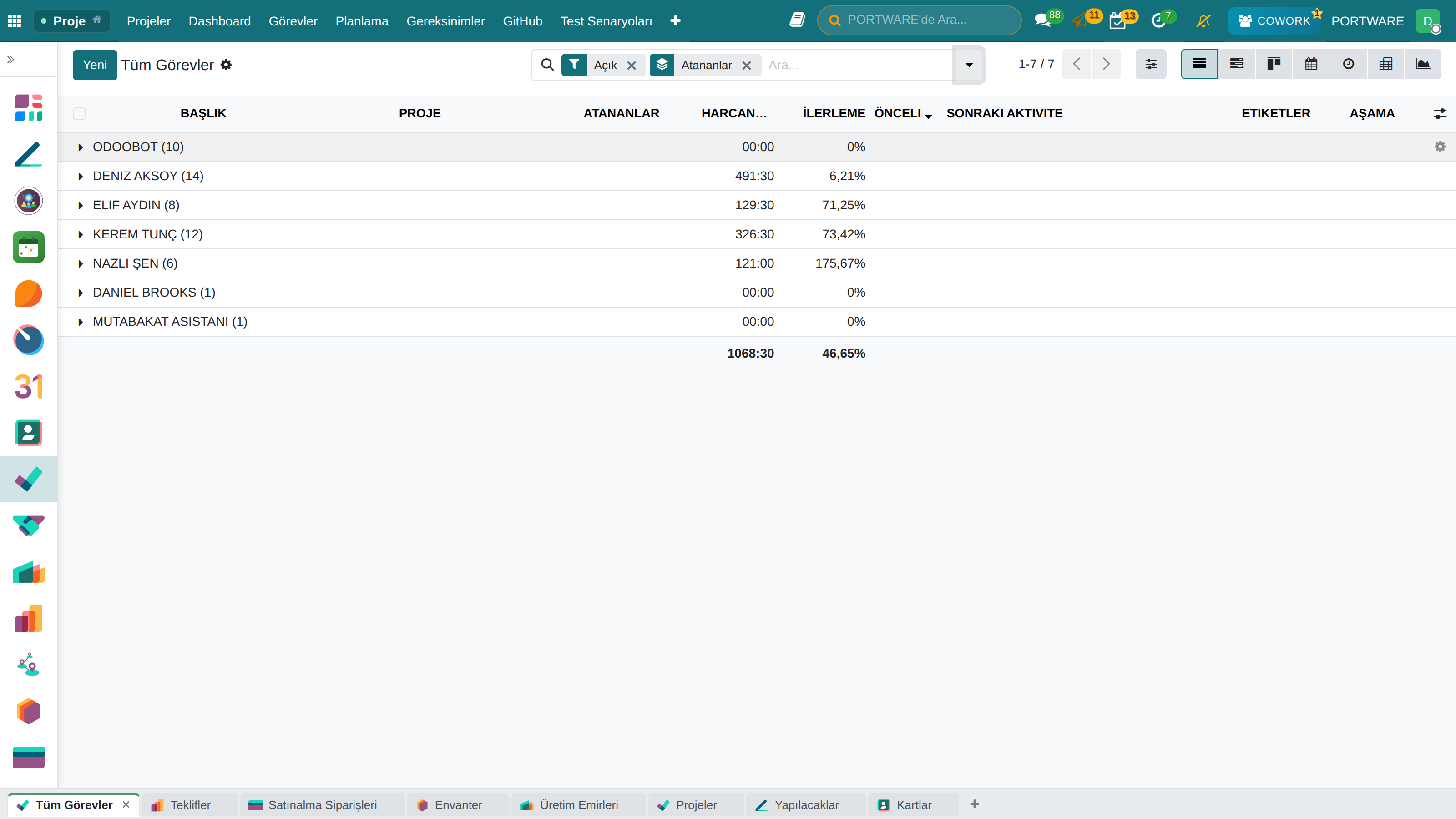The image size is (1456, 819).
Task: Open the calendar view
Action: click(1311, 65)
